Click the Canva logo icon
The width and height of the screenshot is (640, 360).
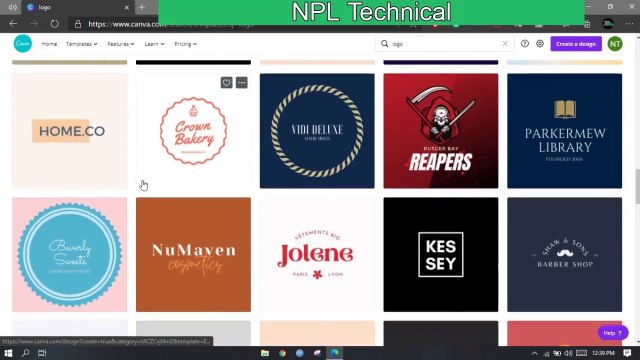(22, 44)
